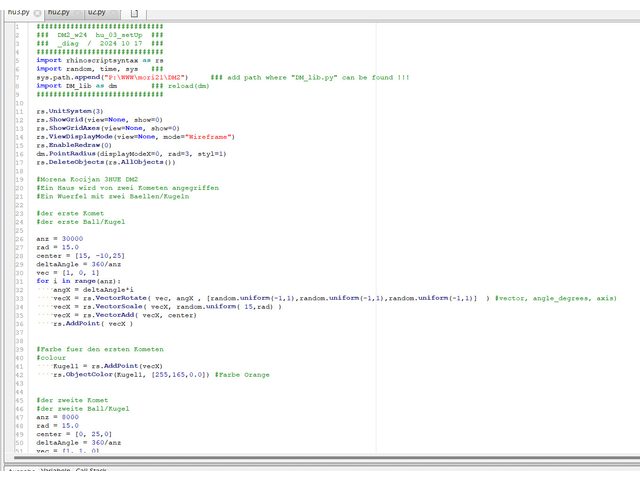Click the "import DM_lib as dm" line
Image resolution: width=640 pixels, height=480 pixels.
click(x=76, y=86)
